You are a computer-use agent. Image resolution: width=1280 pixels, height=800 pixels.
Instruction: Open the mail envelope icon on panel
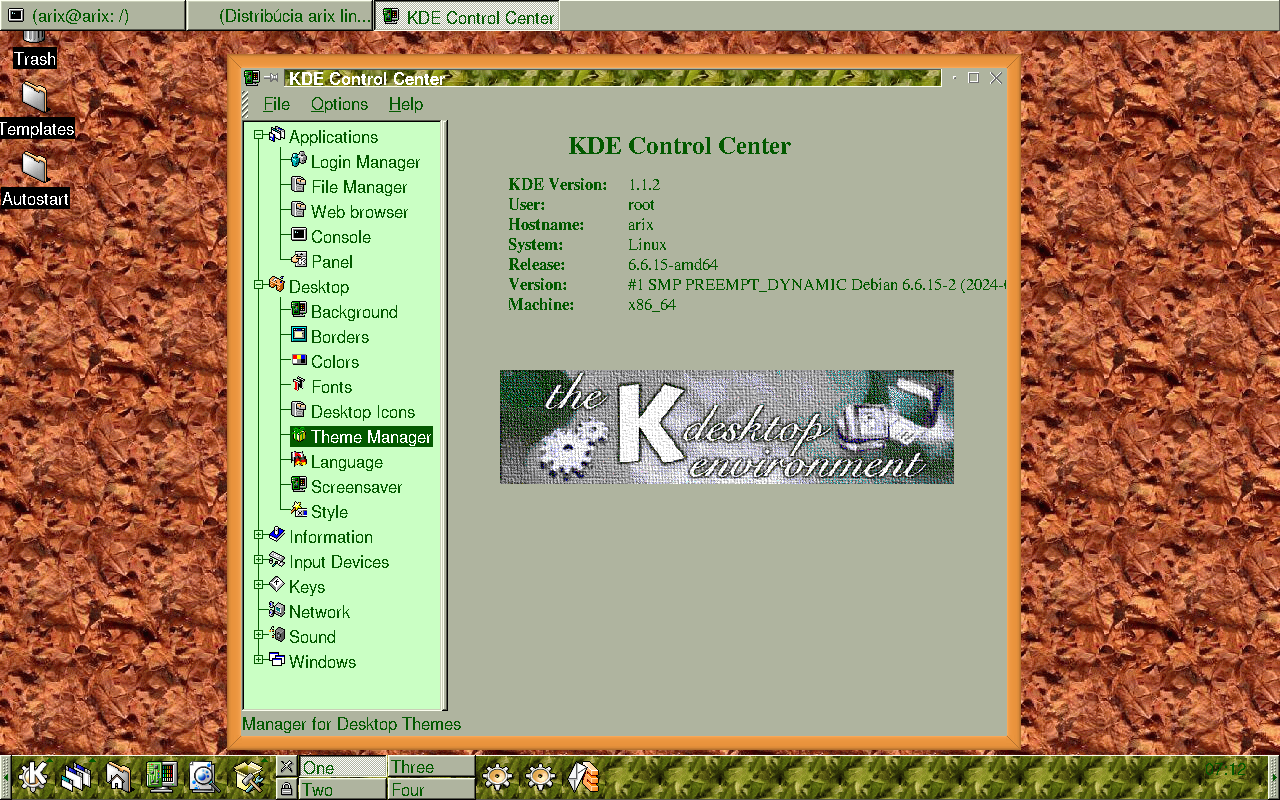pyautogui.click(x=584, y=777)
